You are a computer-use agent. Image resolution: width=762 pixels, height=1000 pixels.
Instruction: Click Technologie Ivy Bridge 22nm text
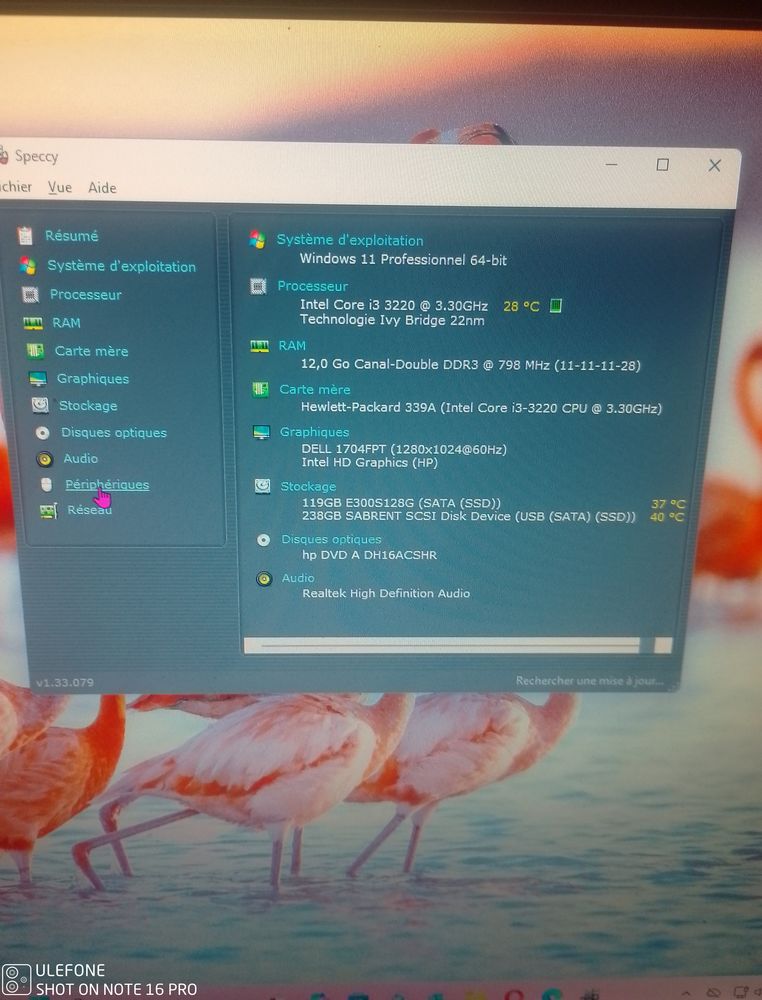pos(392,320)
